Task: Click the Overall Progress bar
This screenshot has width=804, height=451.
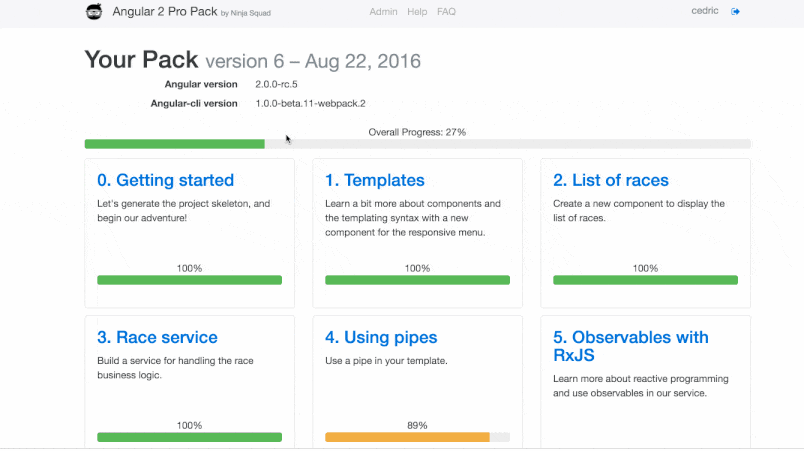Action: pos(417,144)
